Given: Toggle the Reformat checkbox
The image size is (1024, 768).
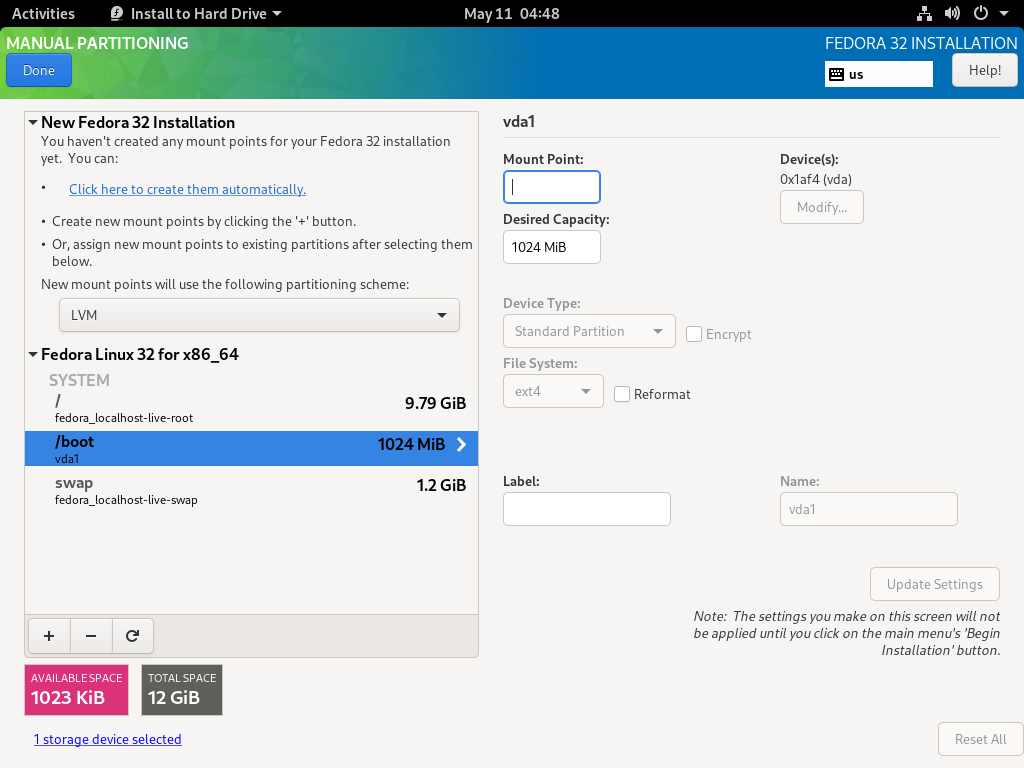Looking at the screenshot, I should [x=622, y=394].
